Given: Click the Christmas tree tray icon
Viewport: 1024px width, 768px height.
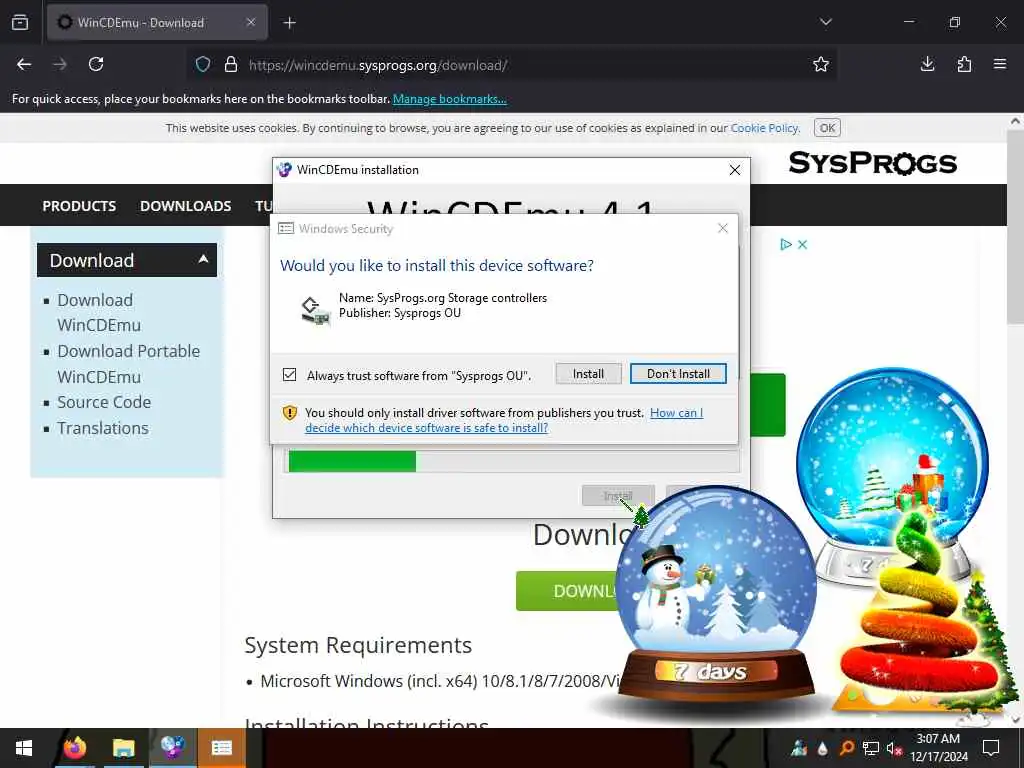Looking at the screenshot, I should point(799,748).
